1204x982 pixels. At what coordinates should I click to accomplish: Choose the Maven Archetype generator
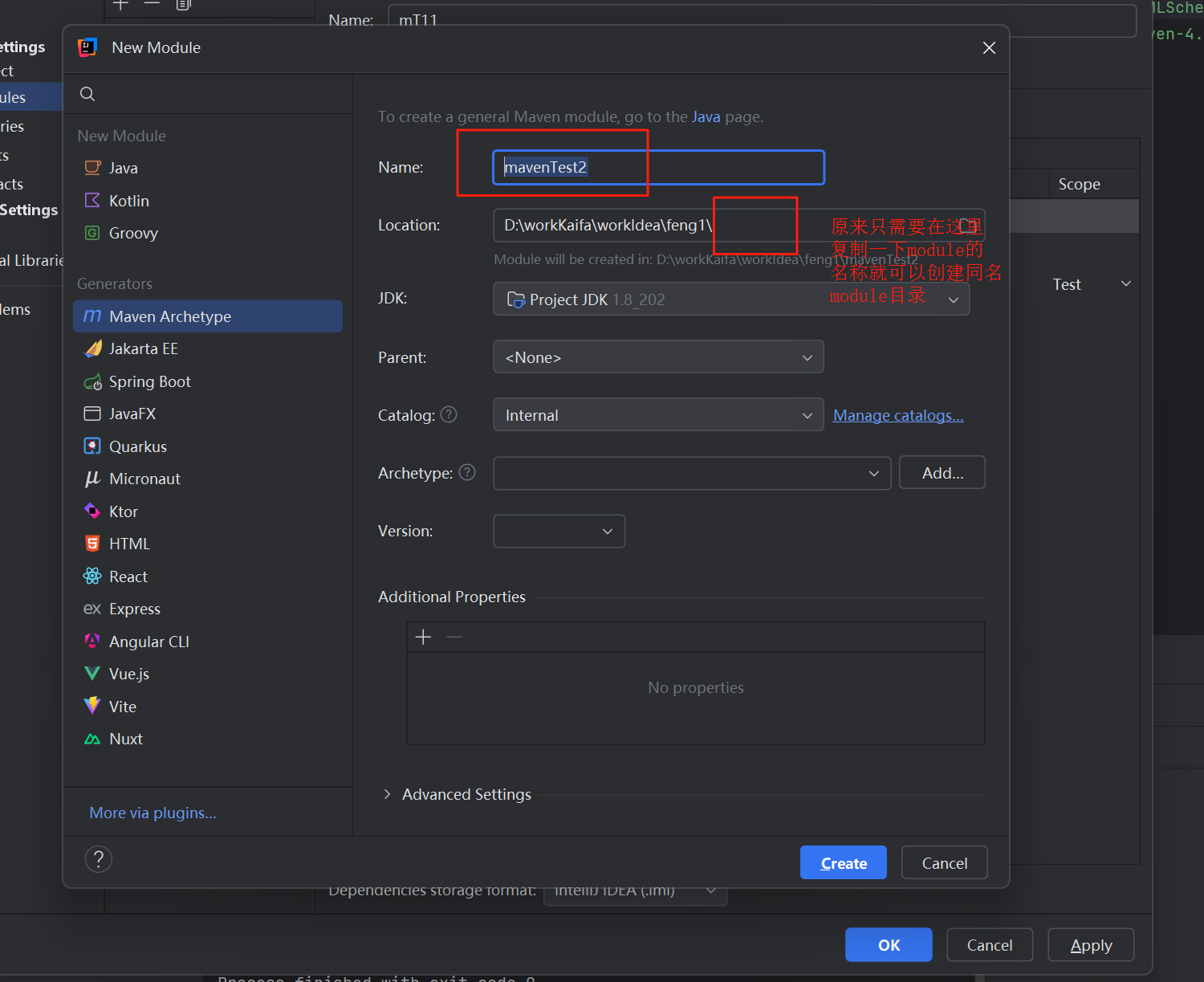coord(208,316)
